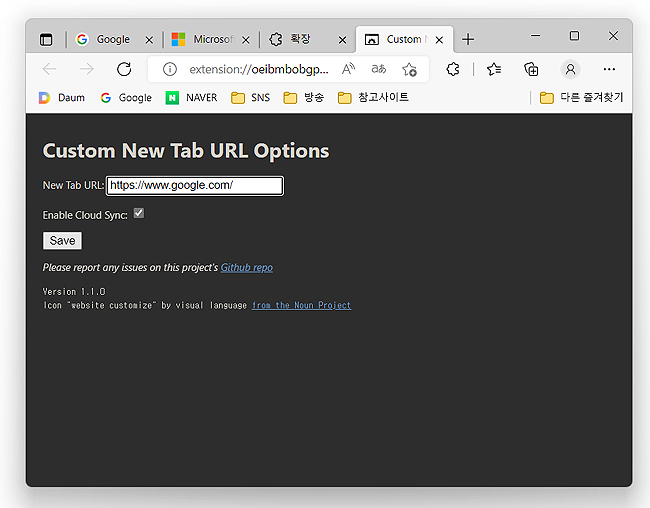
Task: Open the Google bookmark in favorites bar
Action: pos(126,98)
